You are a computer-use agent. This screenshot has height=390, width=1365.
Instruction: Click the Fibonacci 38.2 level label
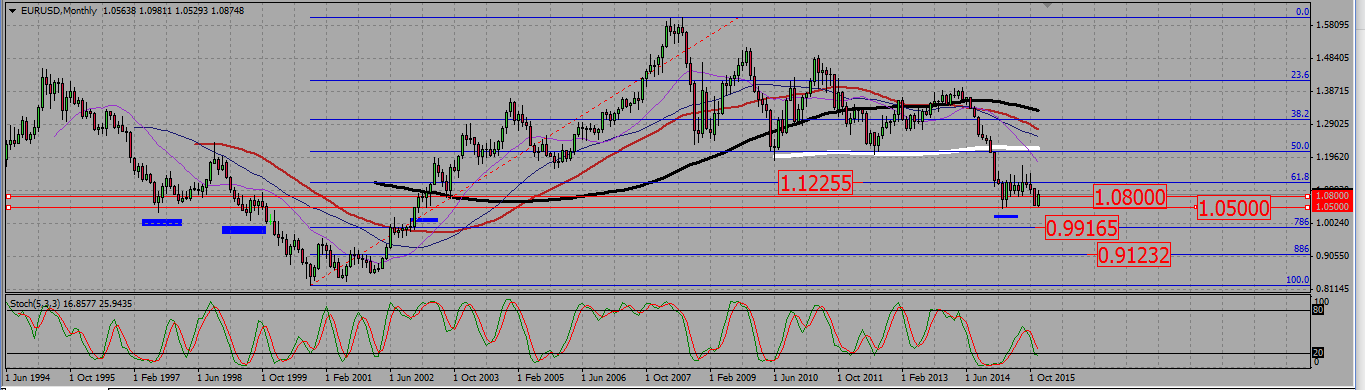pyautogui.click(x=1300, y=114)
